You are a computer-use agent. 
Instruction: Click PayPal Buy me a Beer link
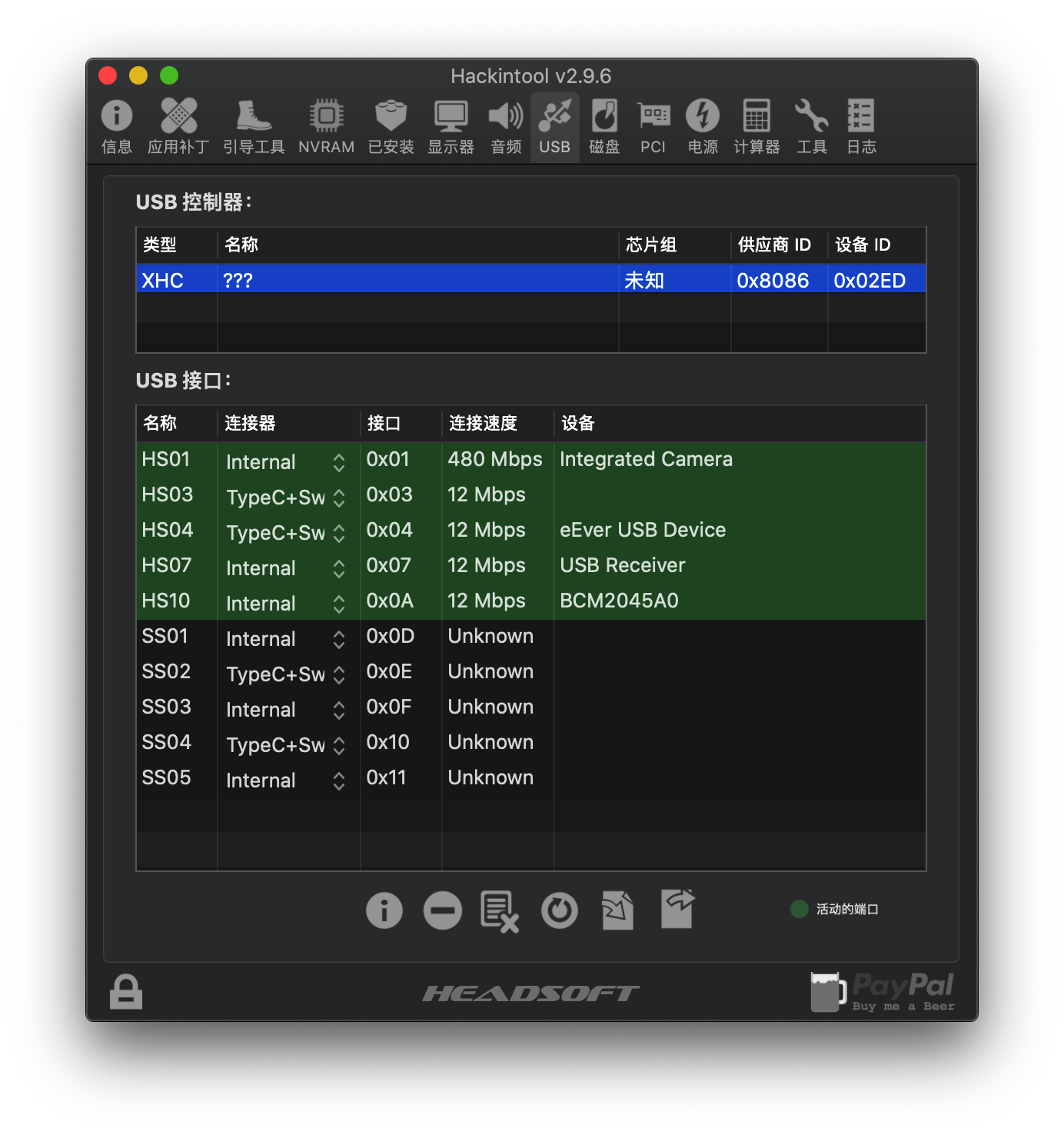point(883,992)
